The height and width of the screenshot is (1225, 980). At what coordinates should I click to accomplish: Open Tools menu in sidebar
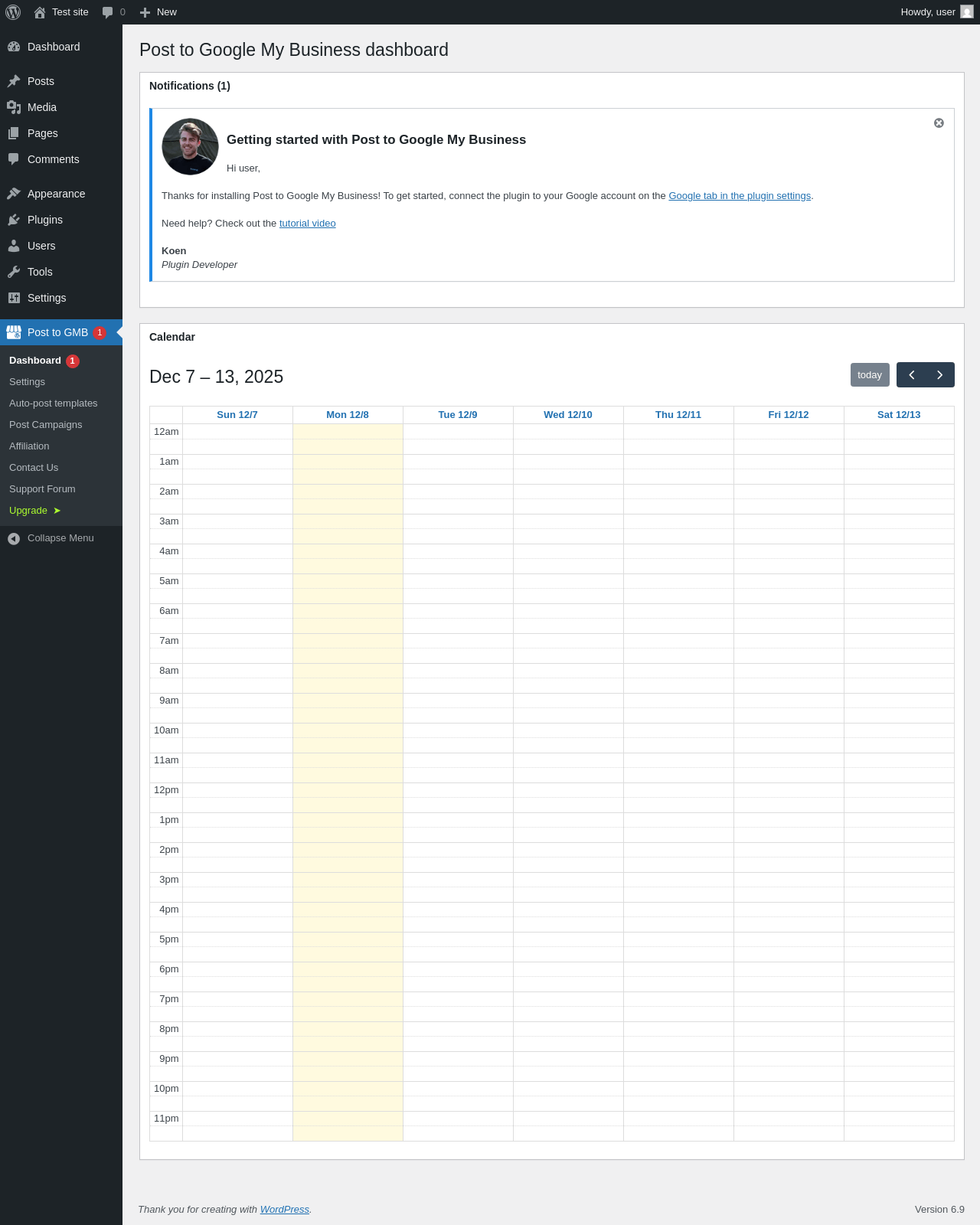(61, 272)
